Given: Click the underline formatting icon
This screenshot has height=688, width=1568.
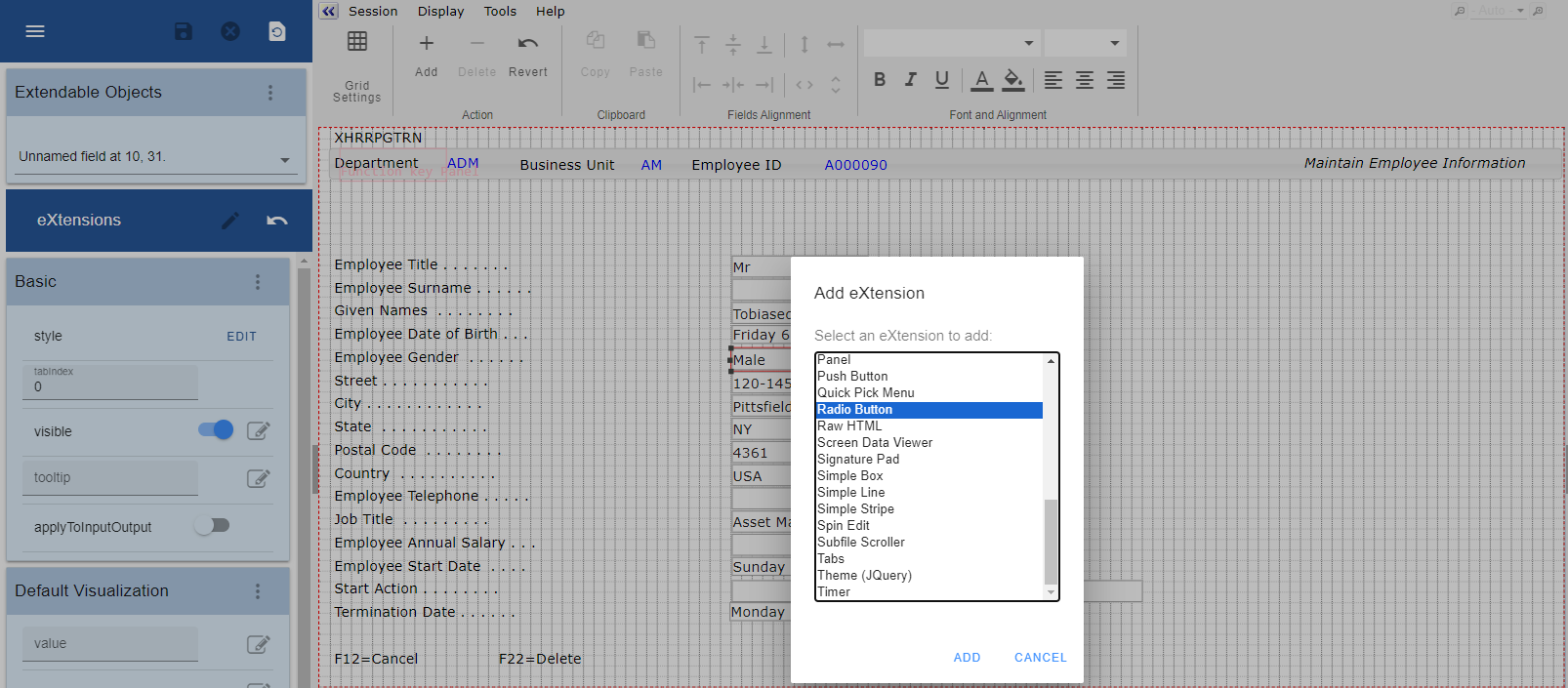Looking at the screenshot, I should 942,80.
